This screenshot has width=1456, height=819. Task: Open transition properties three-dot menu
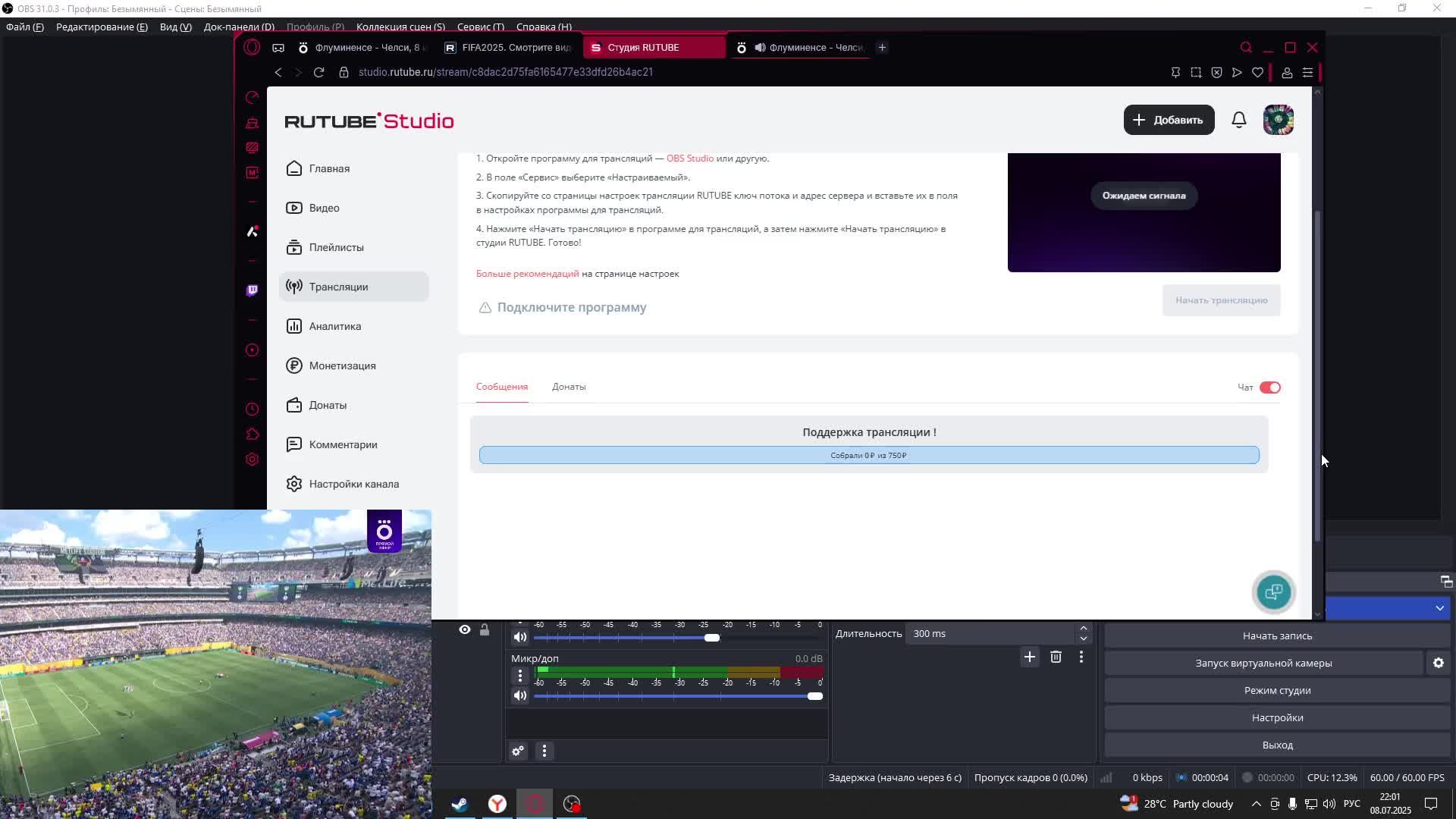[x=1081, y=657]
